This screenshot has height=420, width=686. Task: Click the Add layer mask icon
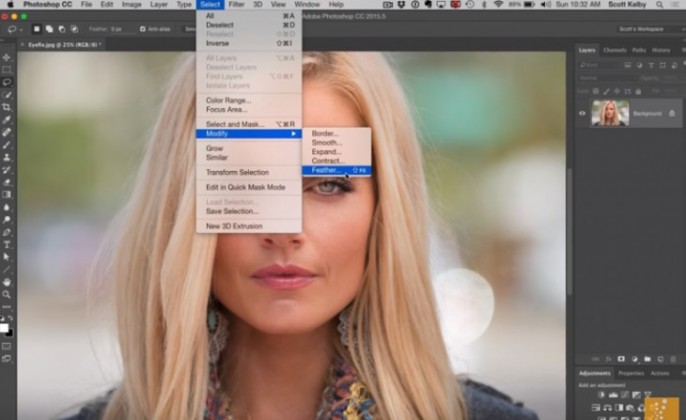(x=620, y=358)
